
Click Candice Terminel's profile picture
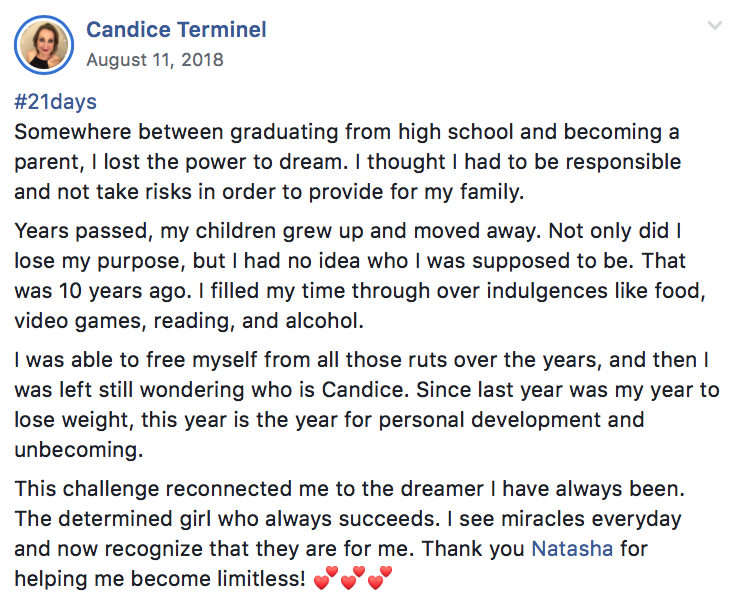tap(42, 45)
